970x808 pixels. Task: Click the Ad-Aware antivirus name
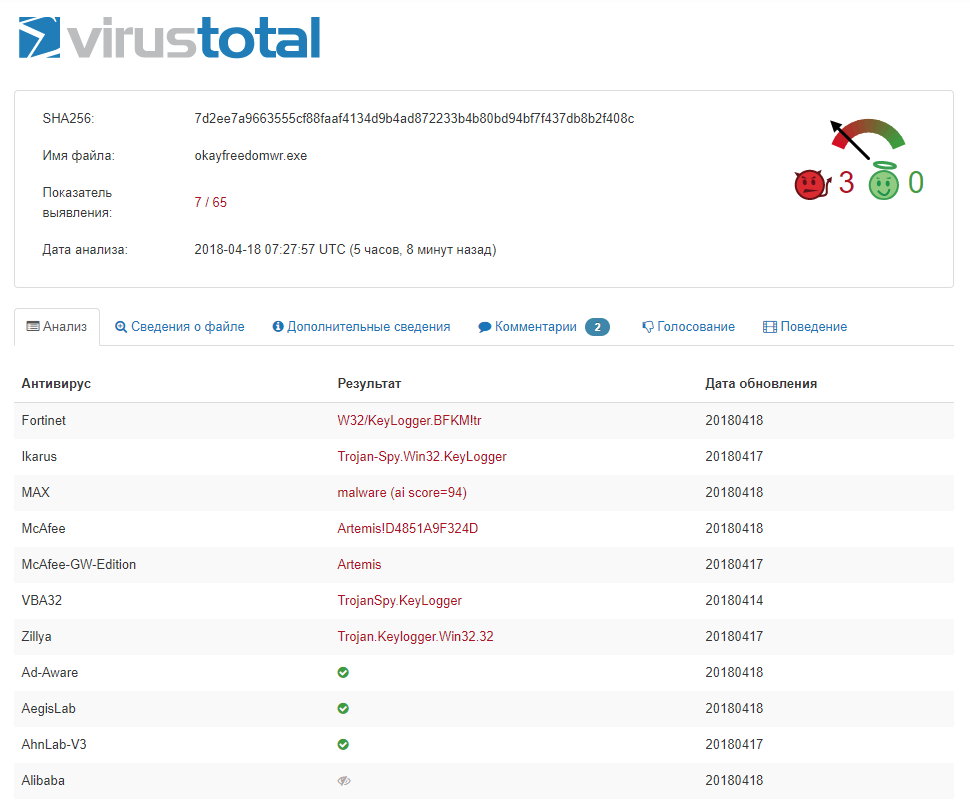tap(49, 673)
